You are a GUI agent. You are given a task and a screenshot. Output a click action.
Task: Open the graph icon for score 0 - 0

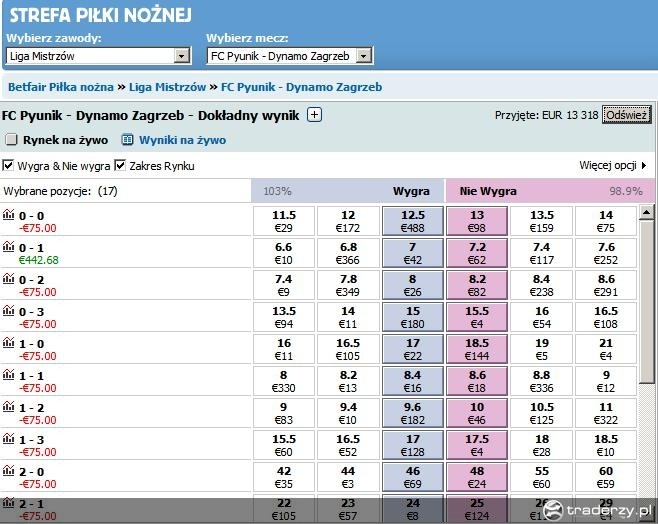[8, 214]
